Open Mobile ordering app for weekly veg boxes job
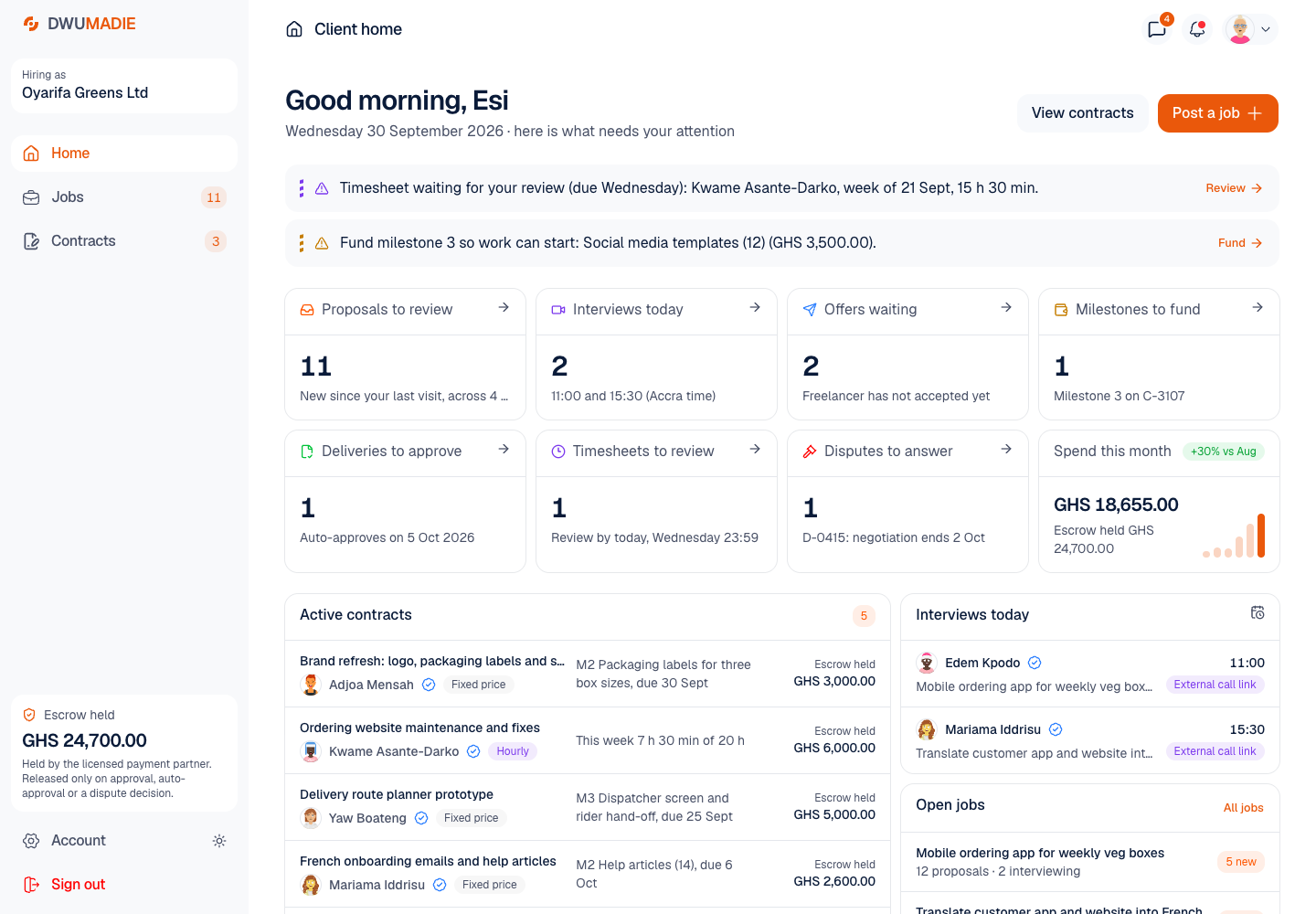The width and height of the screenshot is (1316, 914). (x=1090, y=862)
